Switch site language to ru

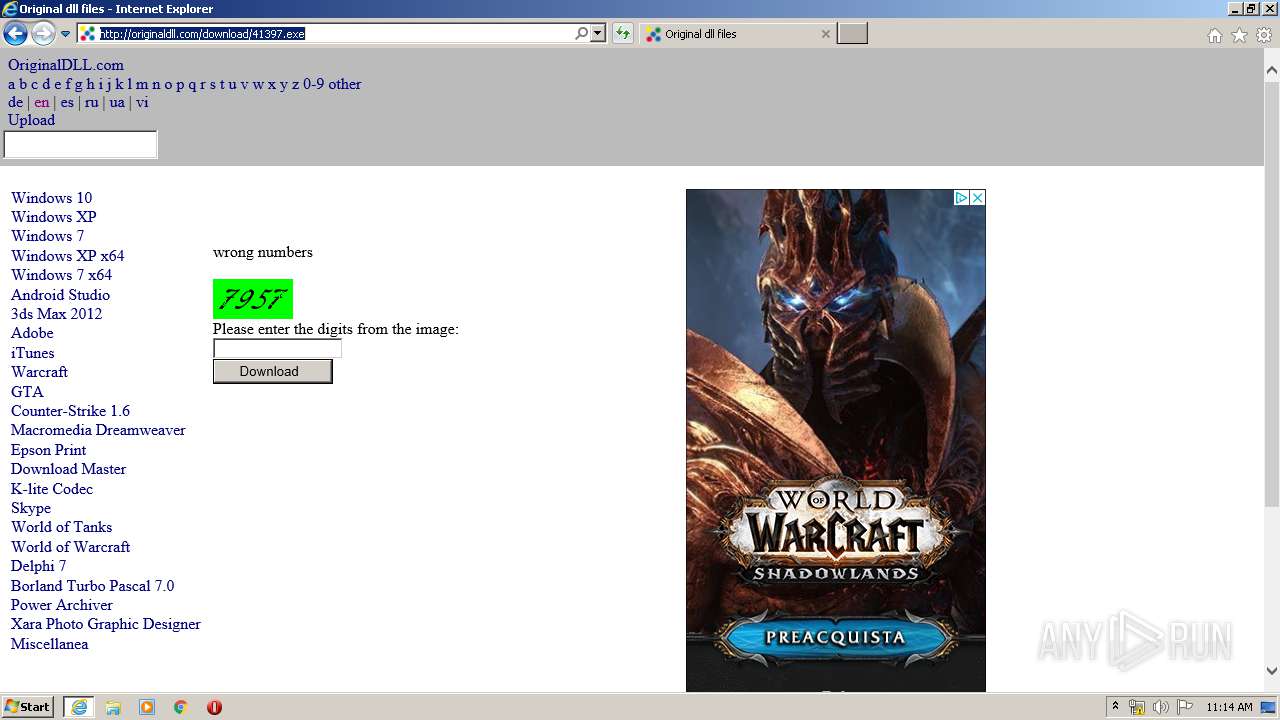point(91,102)
